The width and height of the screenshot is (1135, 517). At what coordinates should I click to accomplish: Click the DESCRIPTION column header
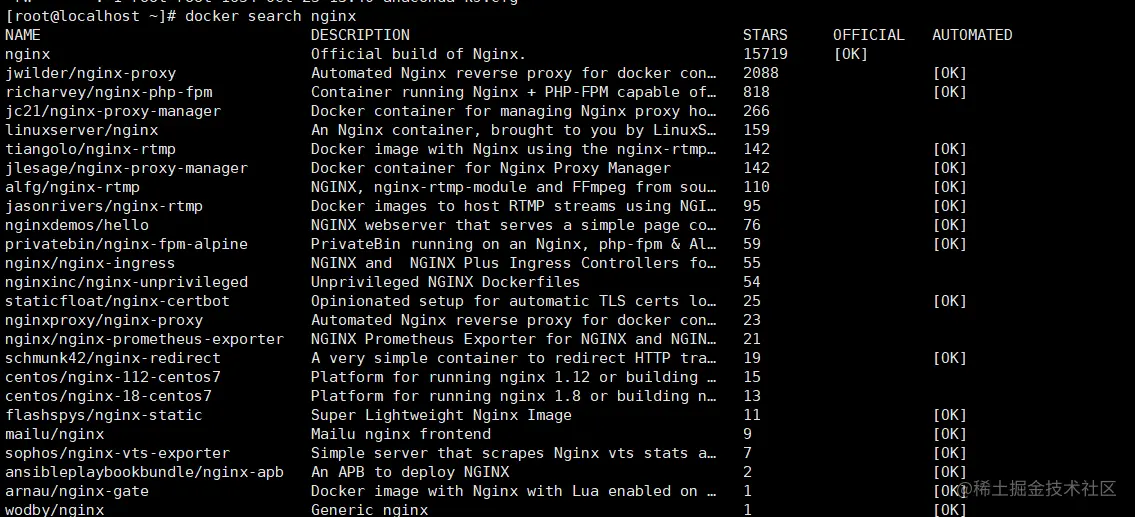pyautogui.click(x=360, y=35)
